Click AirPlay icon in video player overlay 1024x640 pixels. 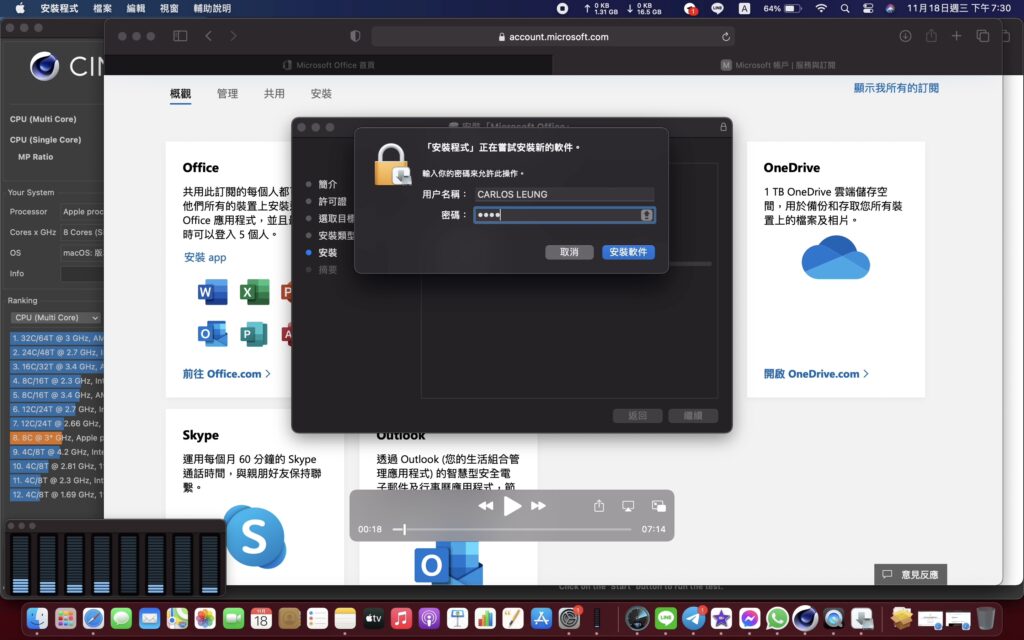pos(628,505)
